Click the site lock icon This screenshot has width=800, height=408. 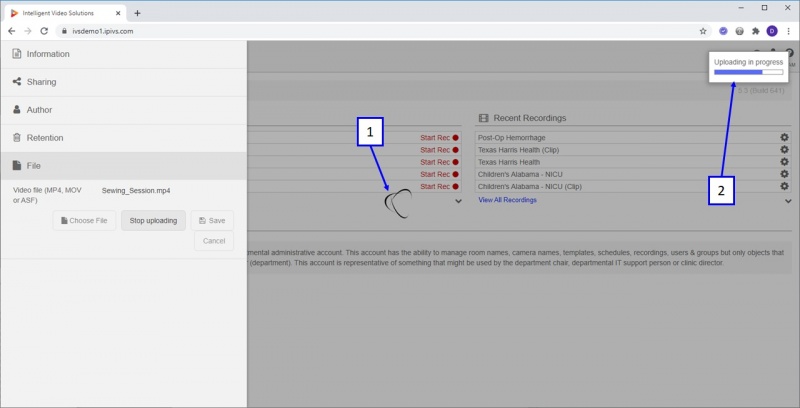[x=64, y=31]
